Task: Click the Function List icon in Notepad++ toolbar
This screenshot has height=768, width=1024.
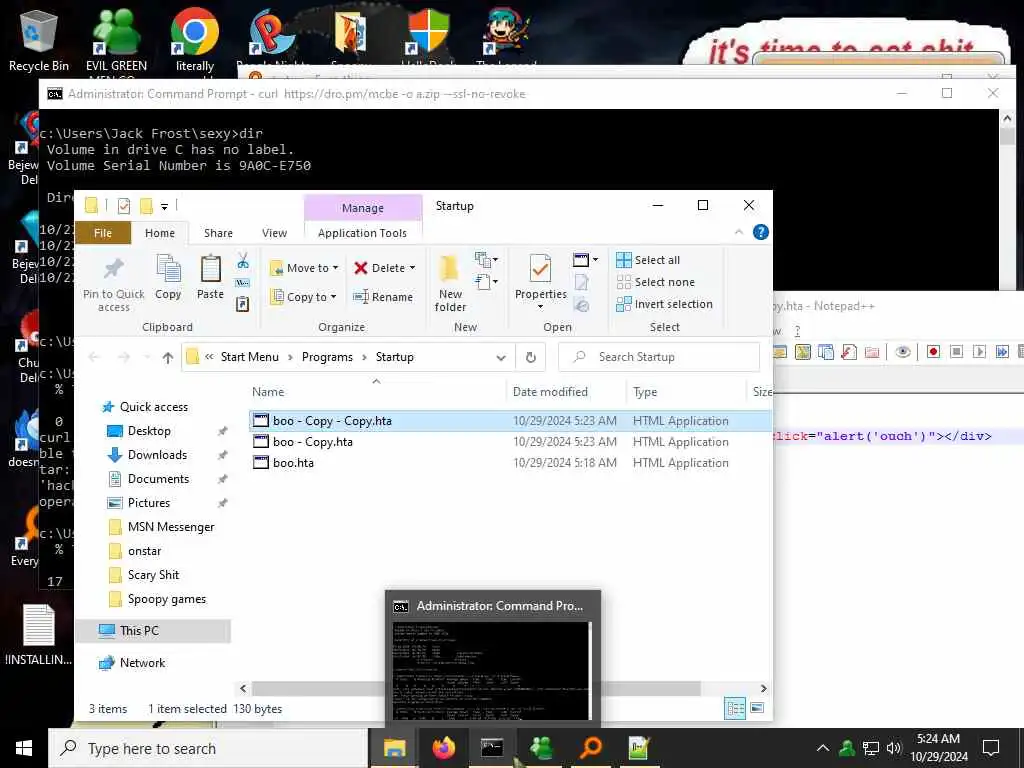Action: click(848, 352)
